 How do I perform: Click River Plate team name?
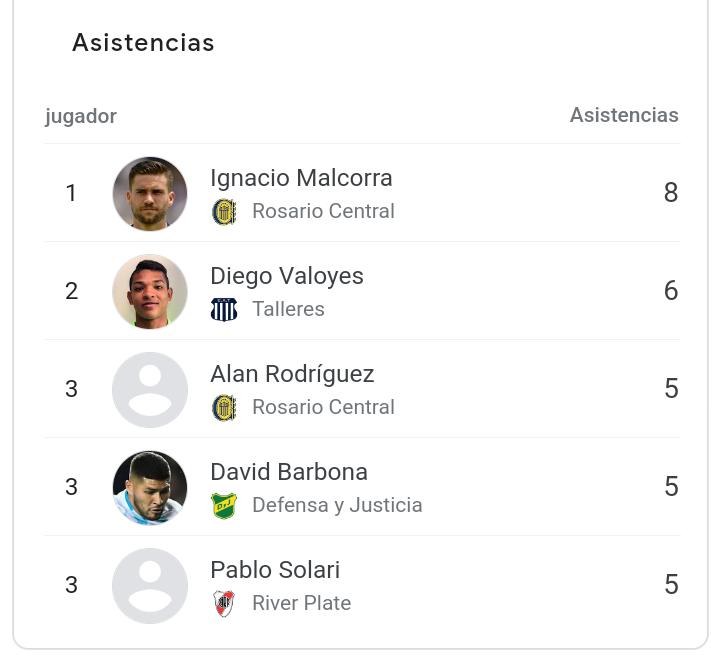[x=301, y=603]
